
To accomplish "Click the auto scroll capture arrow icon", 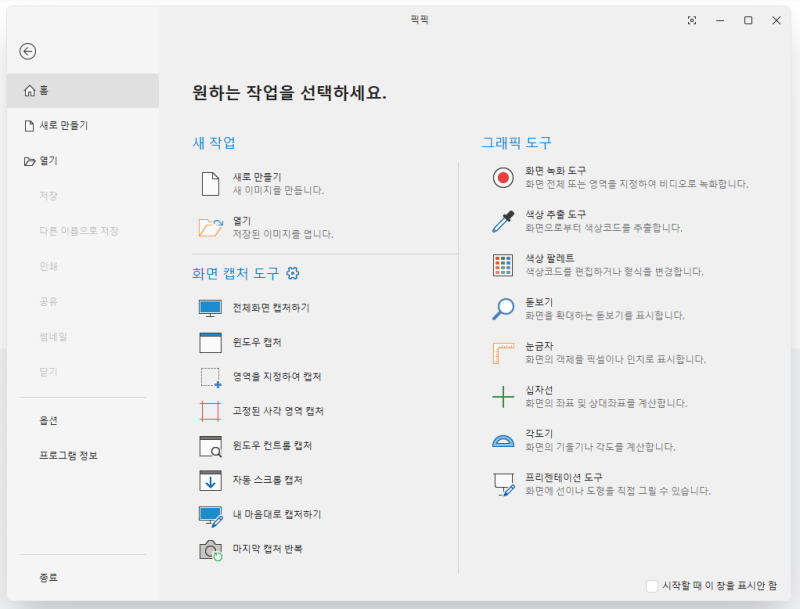I will (x=210, y=480).
